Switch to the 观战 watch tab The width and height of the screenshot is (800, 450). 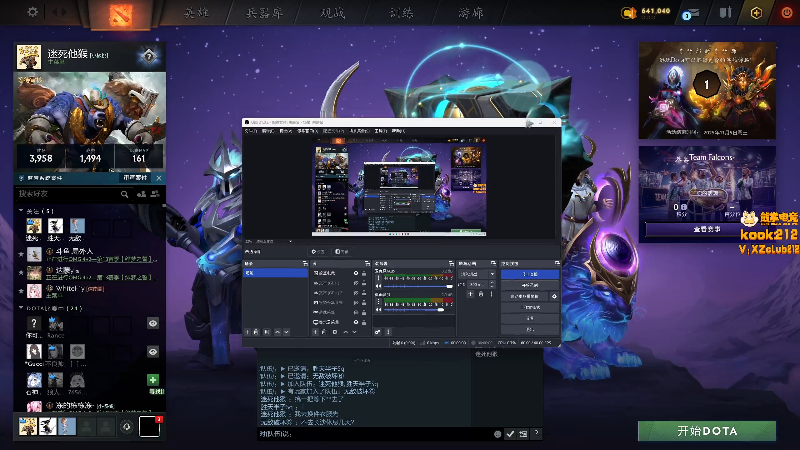tap(333, 13)
